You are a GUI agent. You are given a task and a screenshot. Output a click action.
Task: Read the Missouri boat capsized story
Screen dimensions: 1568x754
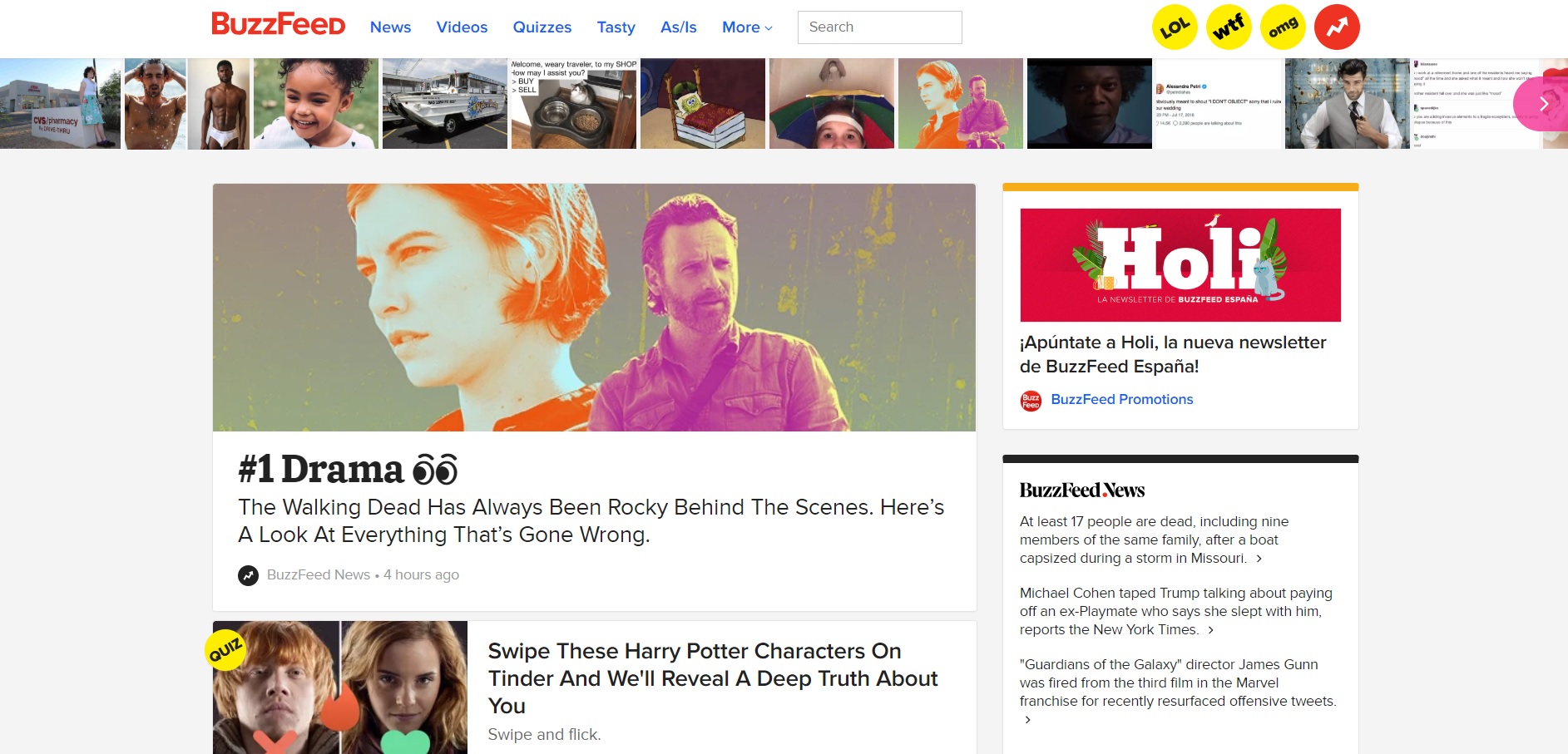[x=1155, y=540]
